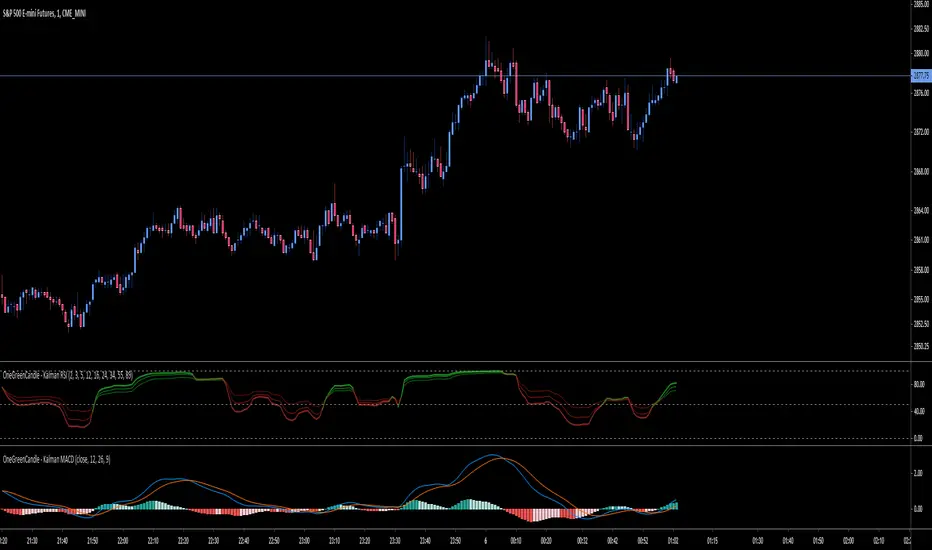This screenshot has height=550, width=932.
Task: Click the 23:50 time axis label
Action: tap(455, 541)
